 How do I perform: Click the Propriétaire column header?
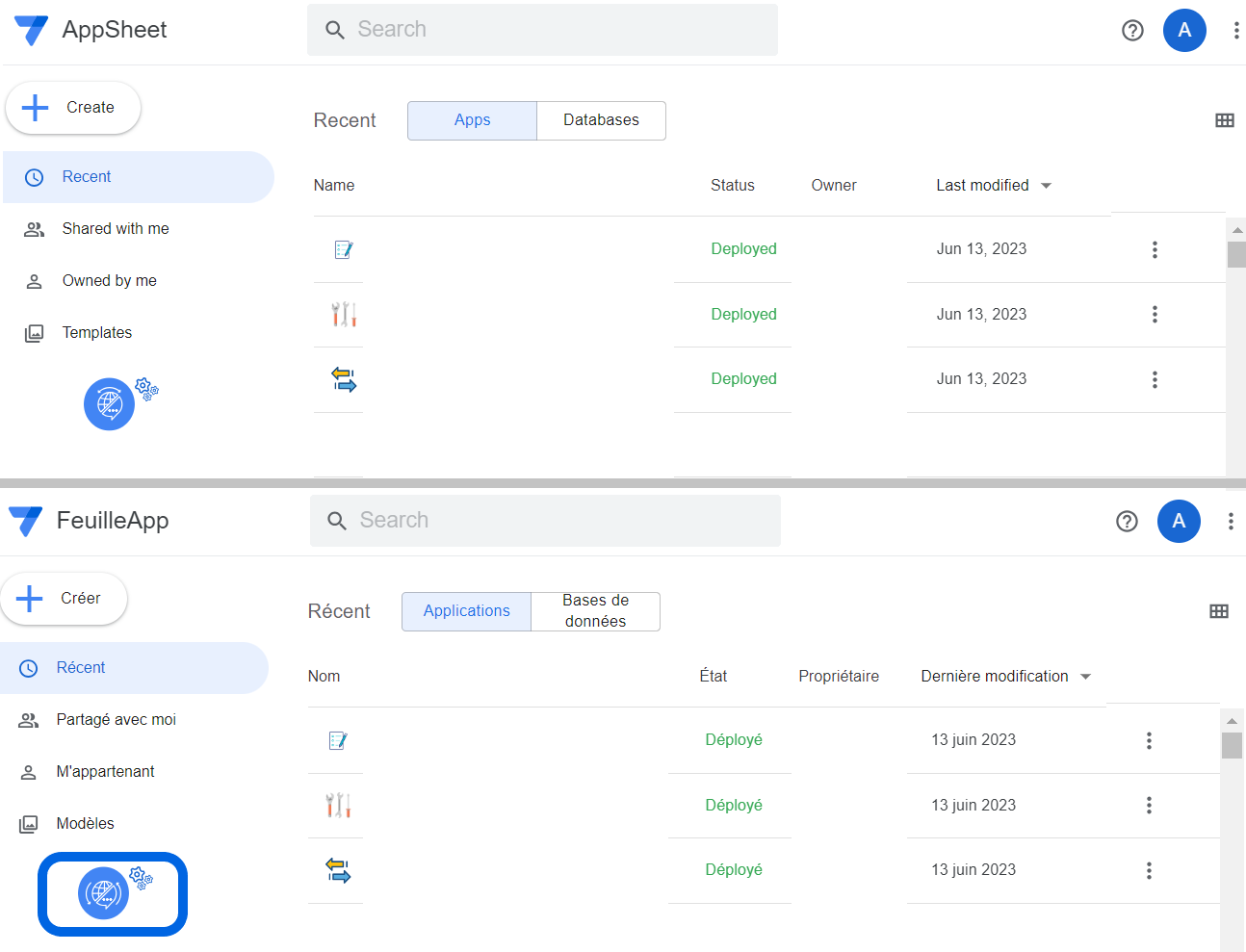tap(839, 676)
